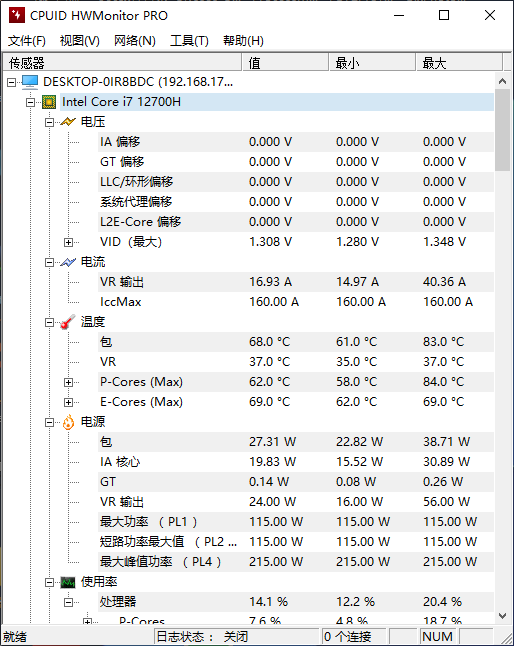This screenshot has height=646, width=514.
Task: Select the GT power row at 0.14 W
Action: click(296, 482)
